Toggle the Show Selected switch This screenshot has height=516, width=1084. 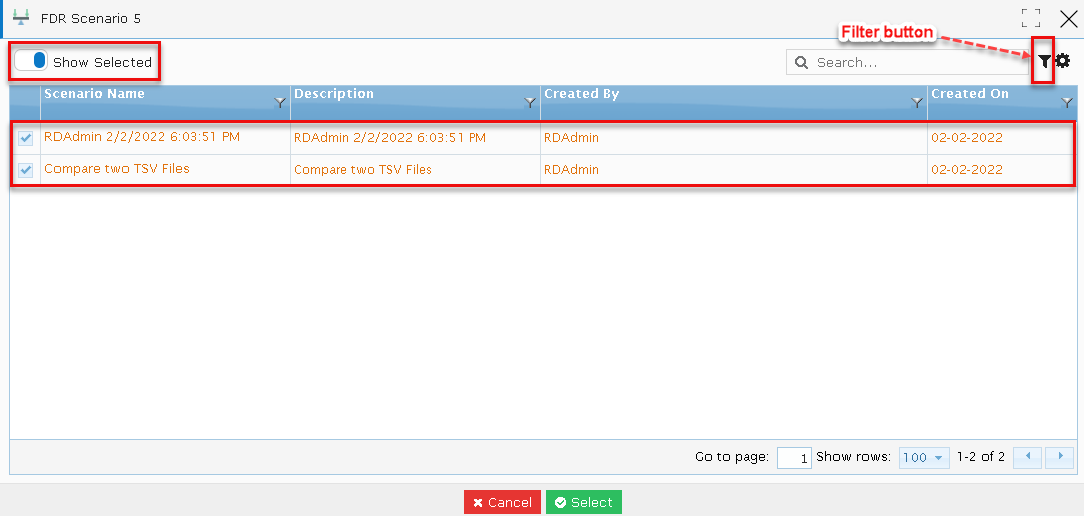32,61
